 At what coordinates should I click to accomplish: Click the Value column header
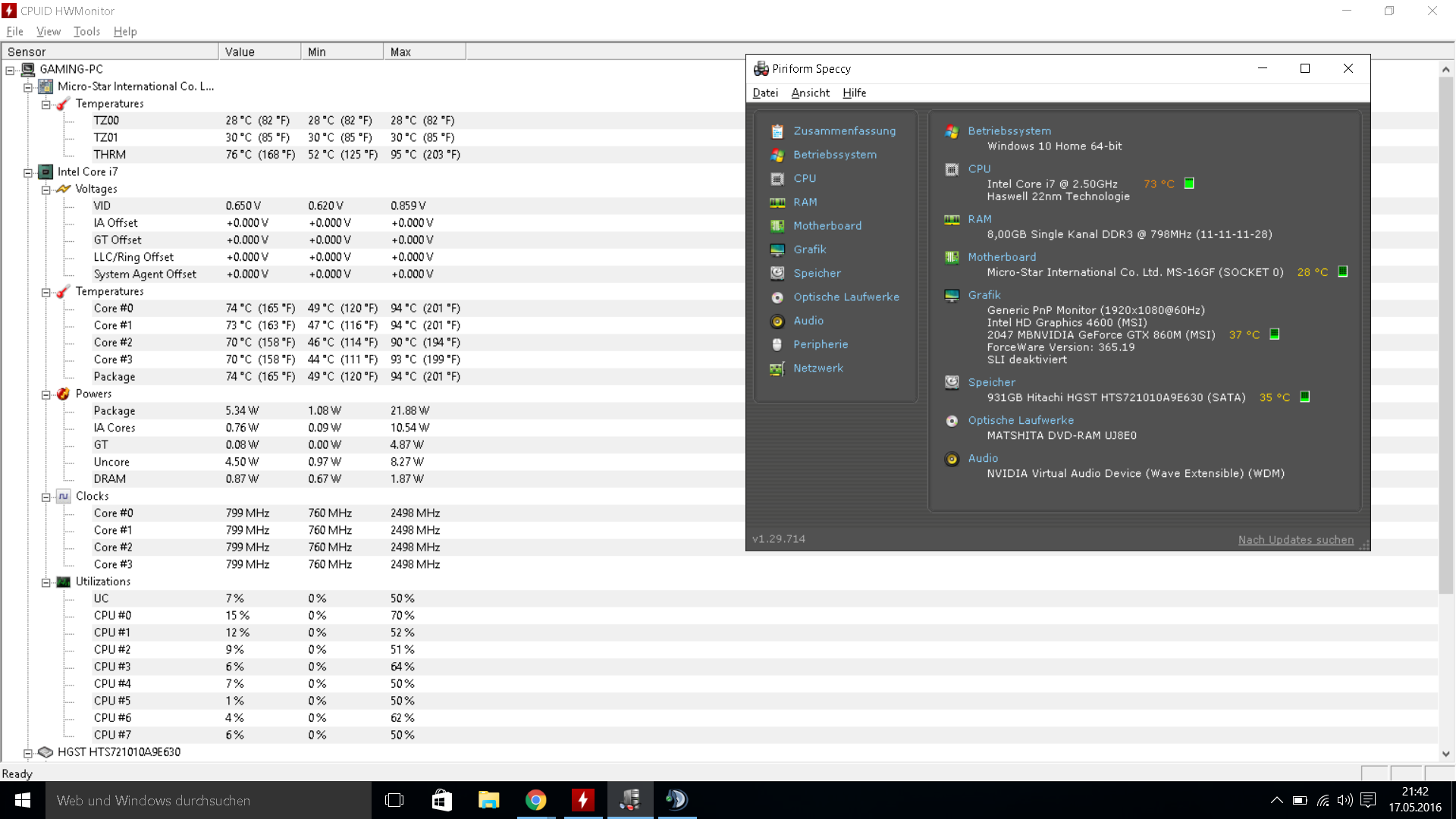pyautogui.click(x=260, y=52)
